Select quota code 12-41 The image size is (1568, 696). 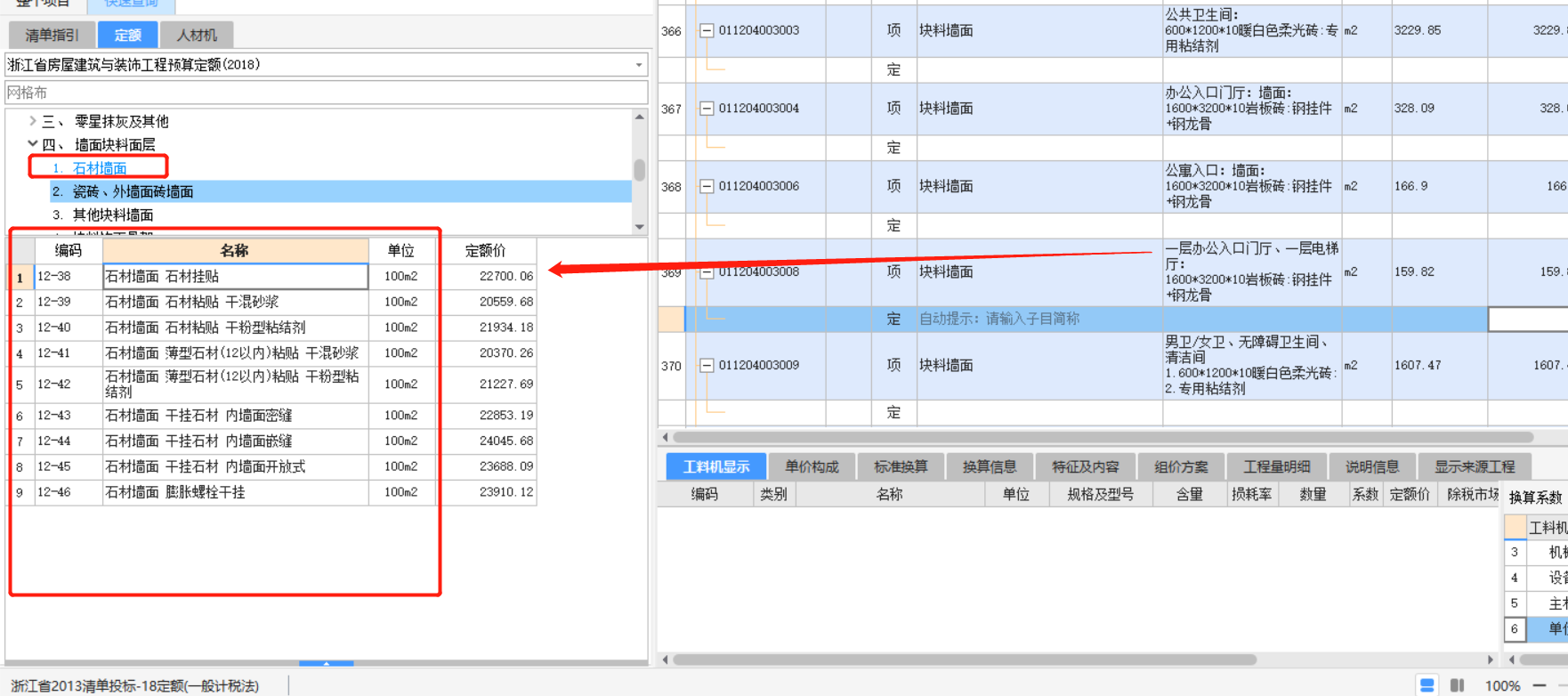54,353
